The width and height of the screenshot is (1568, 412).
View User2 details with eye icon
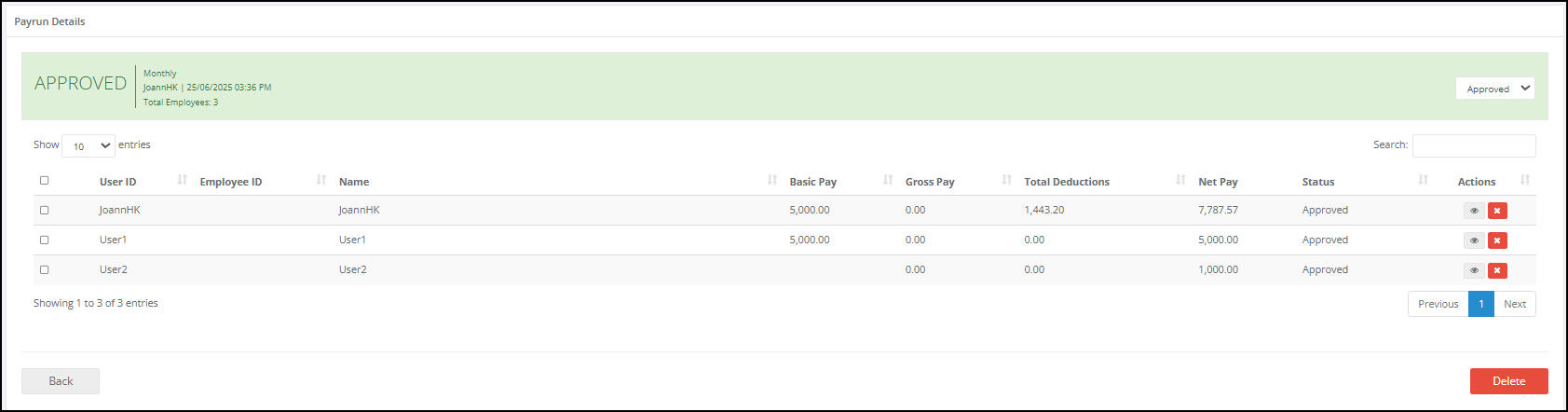click(1474, 270)
